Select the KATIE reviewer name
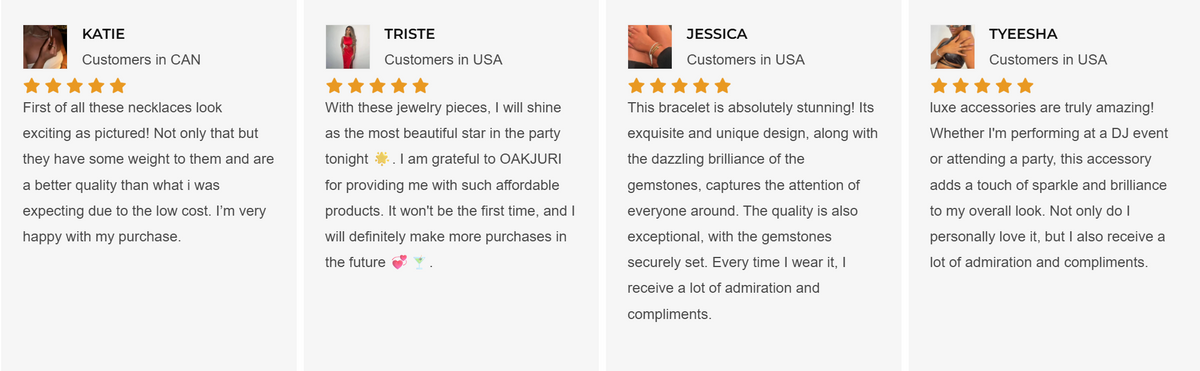1200x371 pixels. click(103, 34)
